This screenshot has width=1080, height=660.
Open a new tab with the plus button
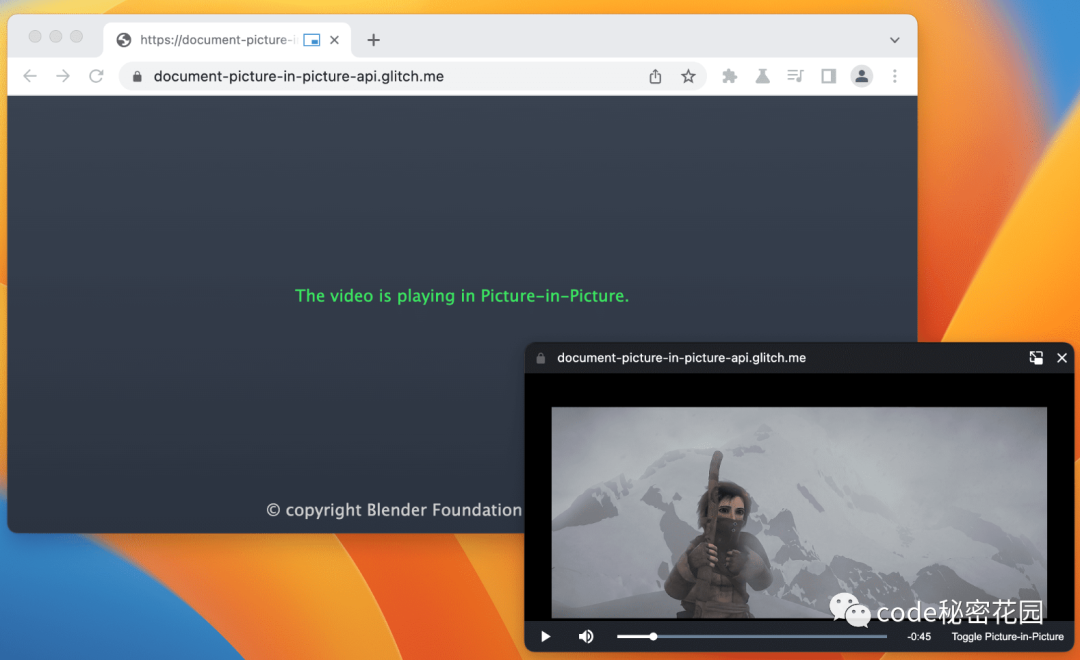pos(373,40)
